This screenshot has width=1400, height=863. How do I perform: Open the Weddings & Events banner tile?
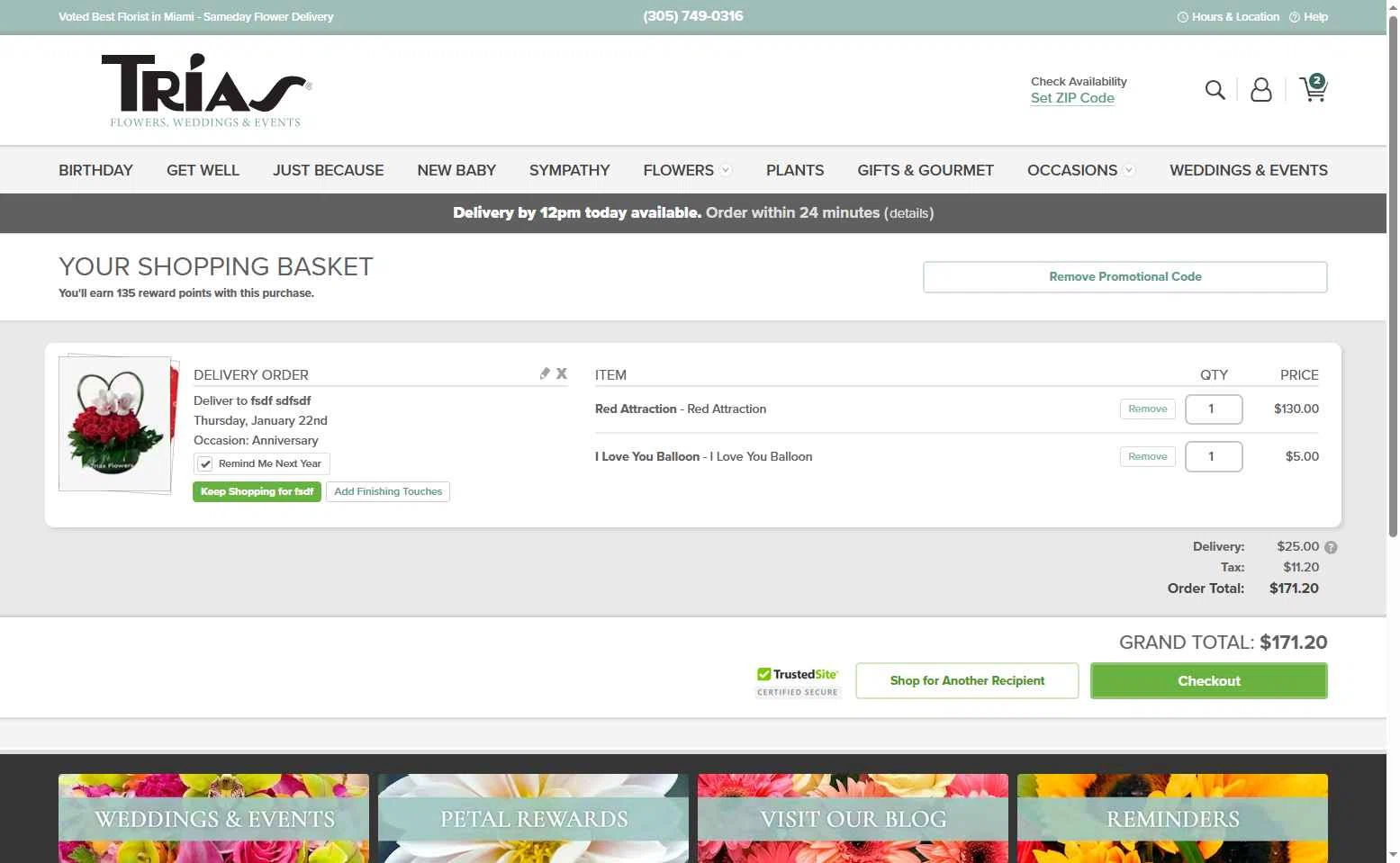point(213,818)
